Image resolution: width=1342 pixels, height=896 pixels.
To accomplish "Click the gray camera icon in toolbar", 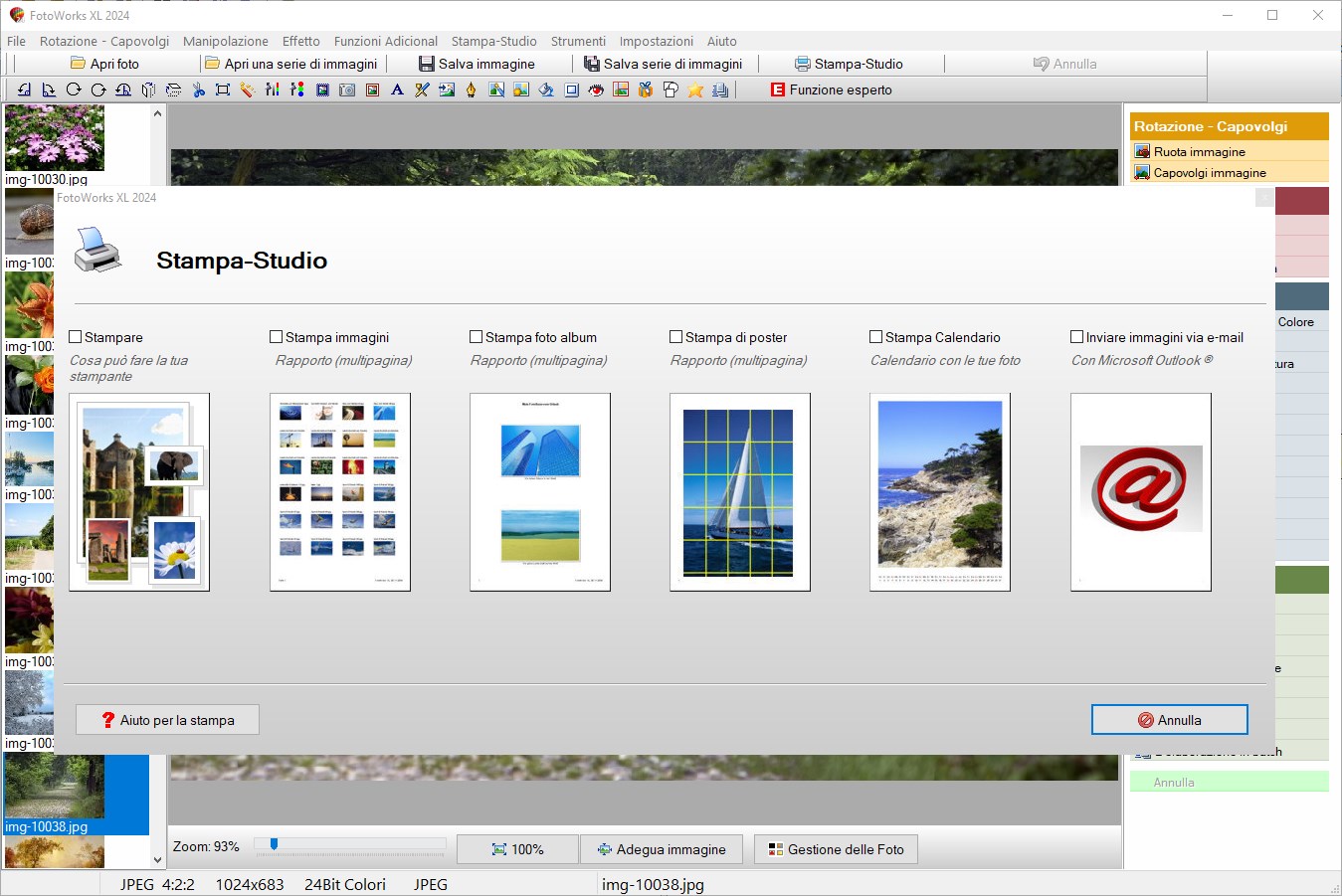I will tap(347, 90).
